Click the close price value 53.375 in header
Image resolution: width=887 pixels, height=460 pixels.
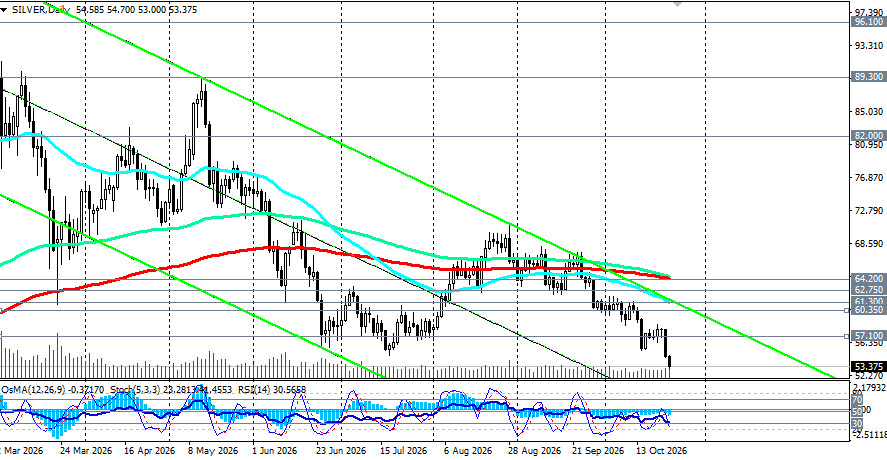(x=183, y=10)
